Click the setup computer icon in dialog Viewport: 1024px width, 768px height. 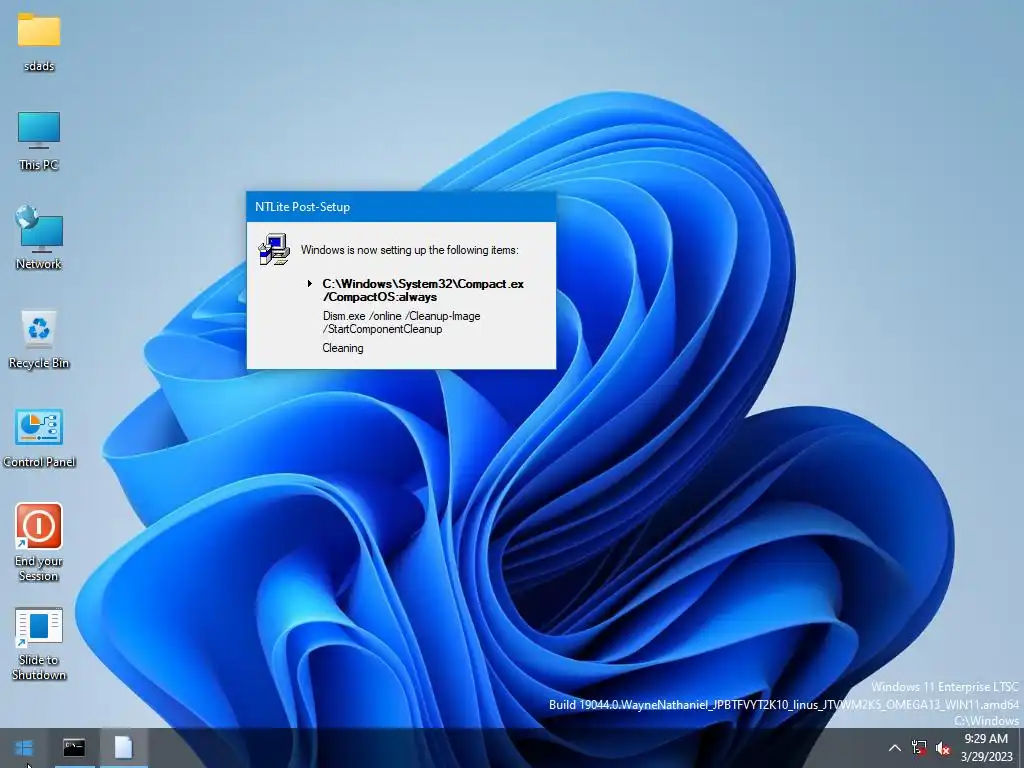coord(274,249)
